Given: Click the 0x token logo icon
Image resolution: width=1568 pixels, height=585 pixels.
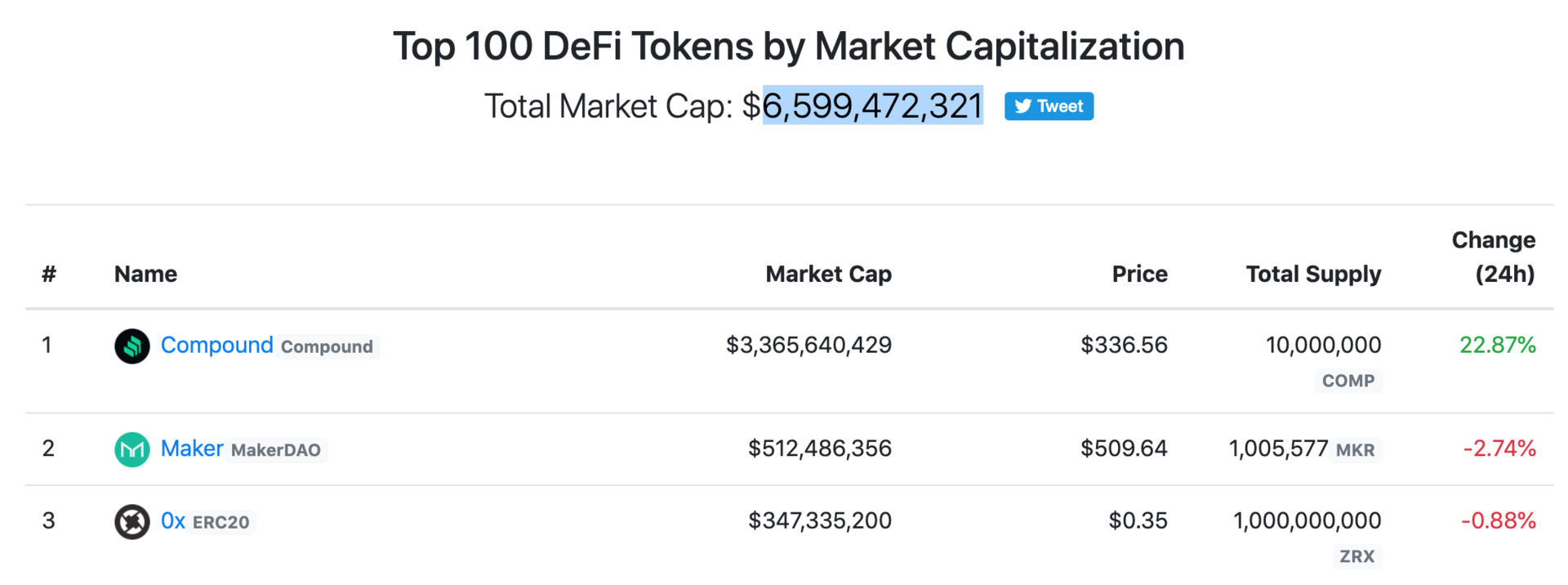Looking at the screenshot, I should (131, 522).
